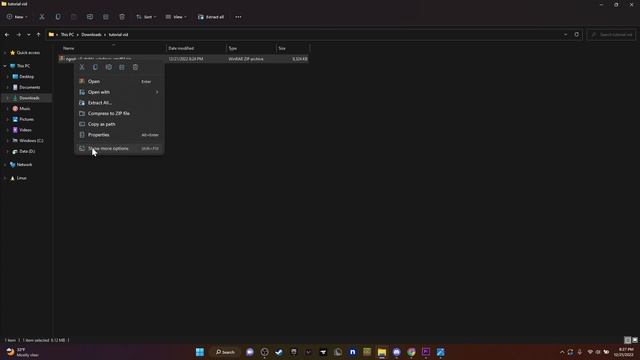This screenshot has height=360, width=640.
Task: Click the taskbar Search button
Action: tap(225, 352)
